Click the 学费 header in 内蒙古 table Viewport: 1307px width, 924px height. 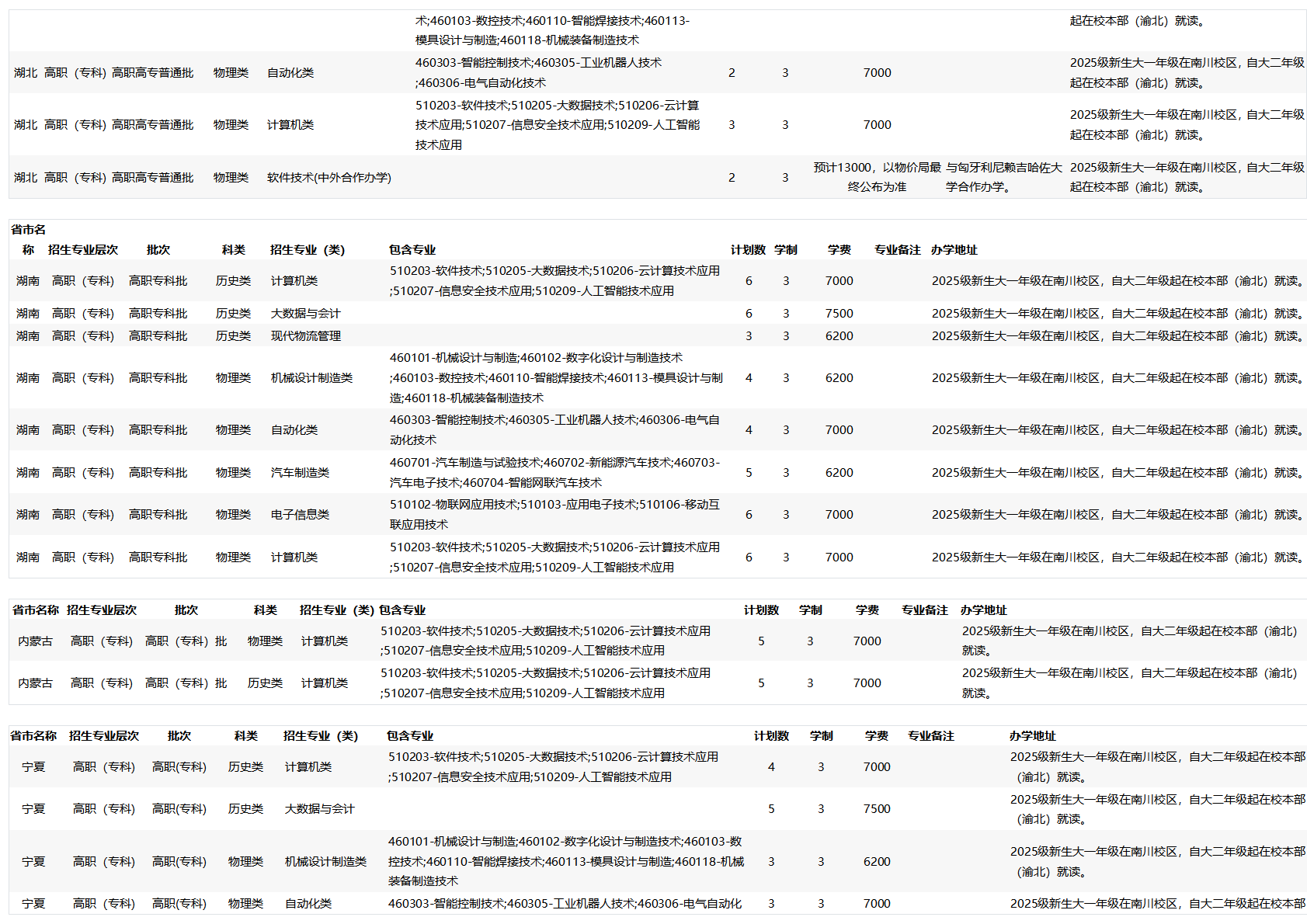[x=867, y=610]
